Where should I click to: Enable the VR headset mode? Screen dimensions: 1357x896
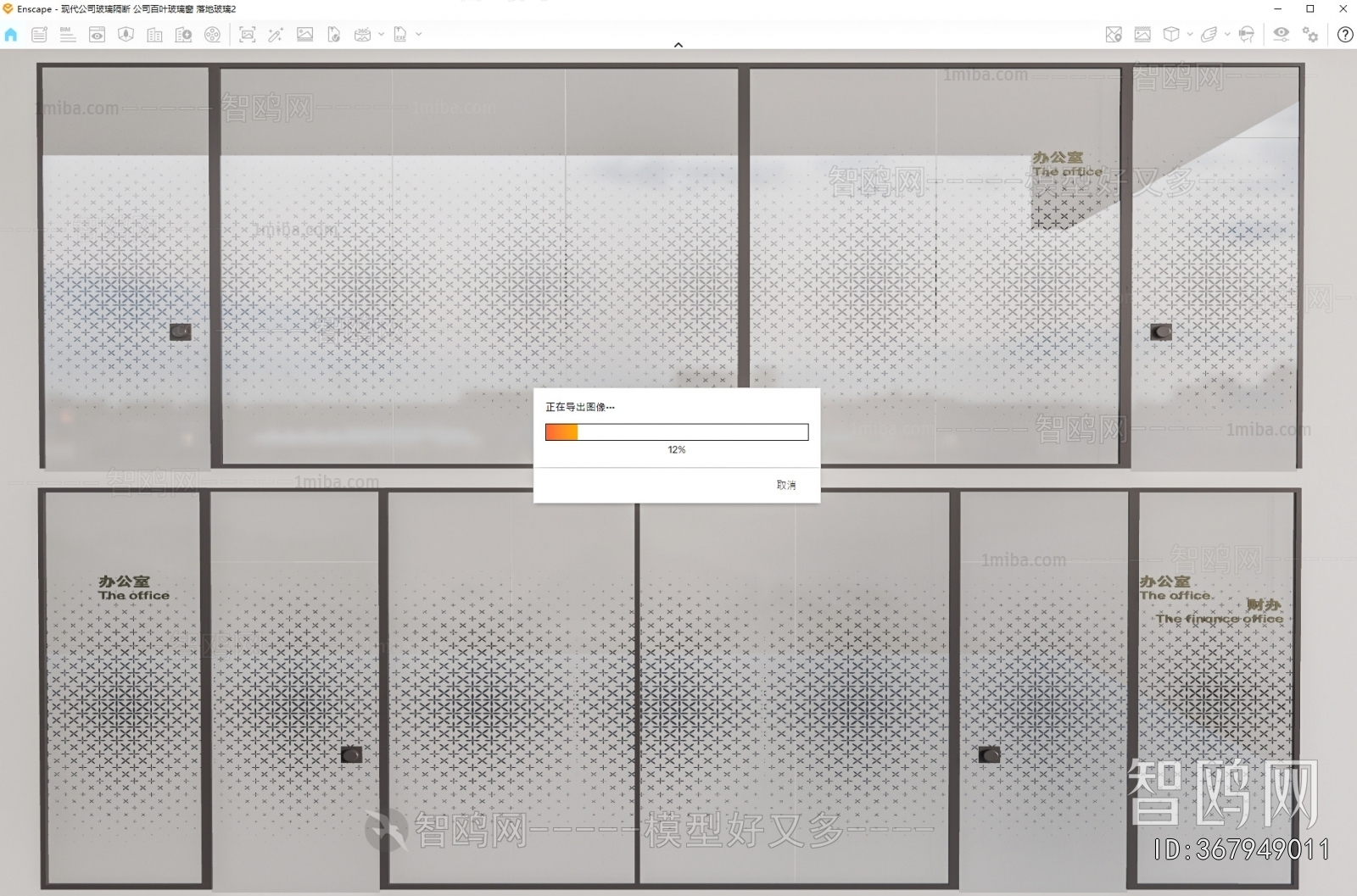pyautogui.click(x=1247, y=35)
